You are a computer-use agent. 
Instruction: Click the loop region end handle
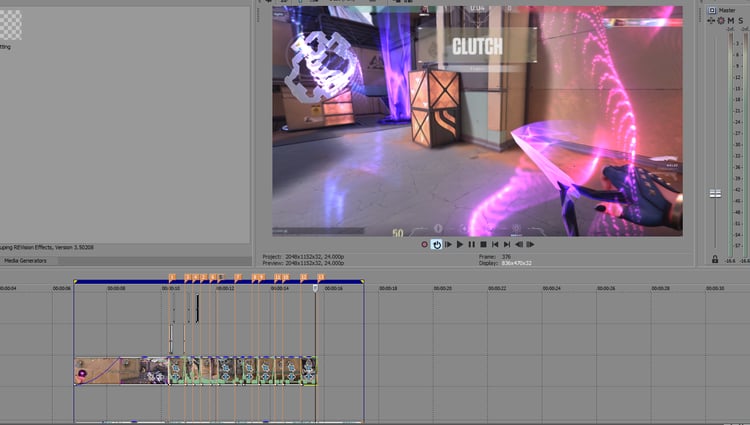tap(363, 282)
